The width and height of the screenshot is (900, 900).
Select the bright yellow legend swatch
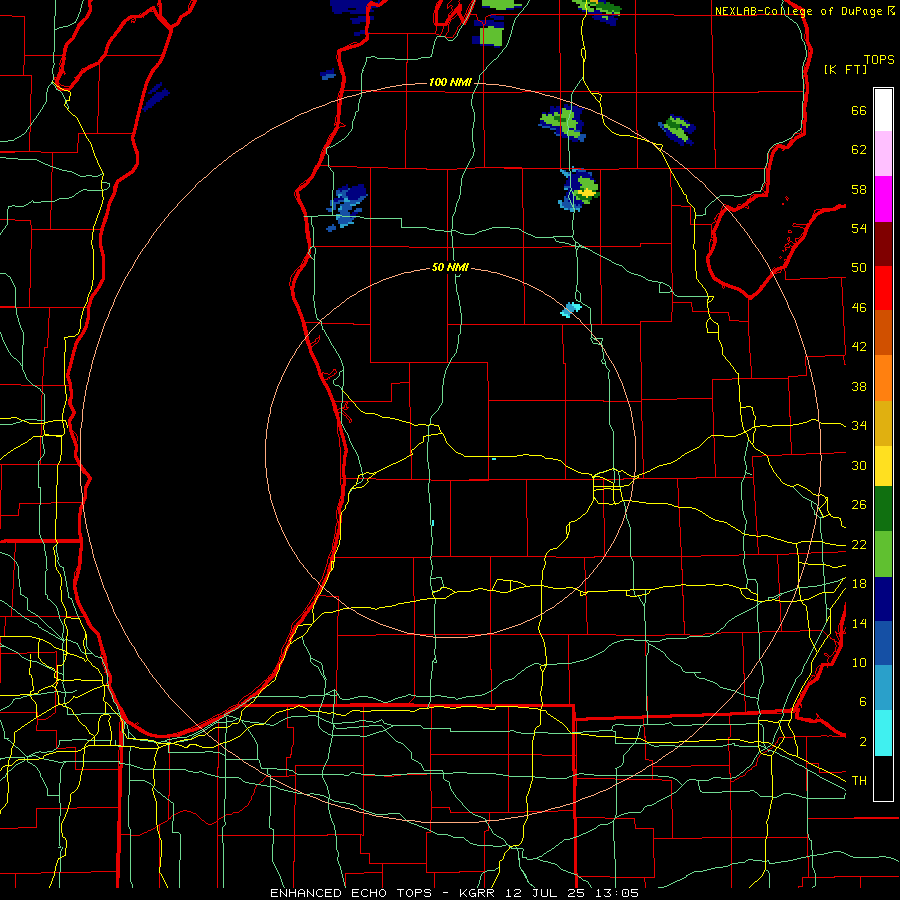(x=883, y=465)
